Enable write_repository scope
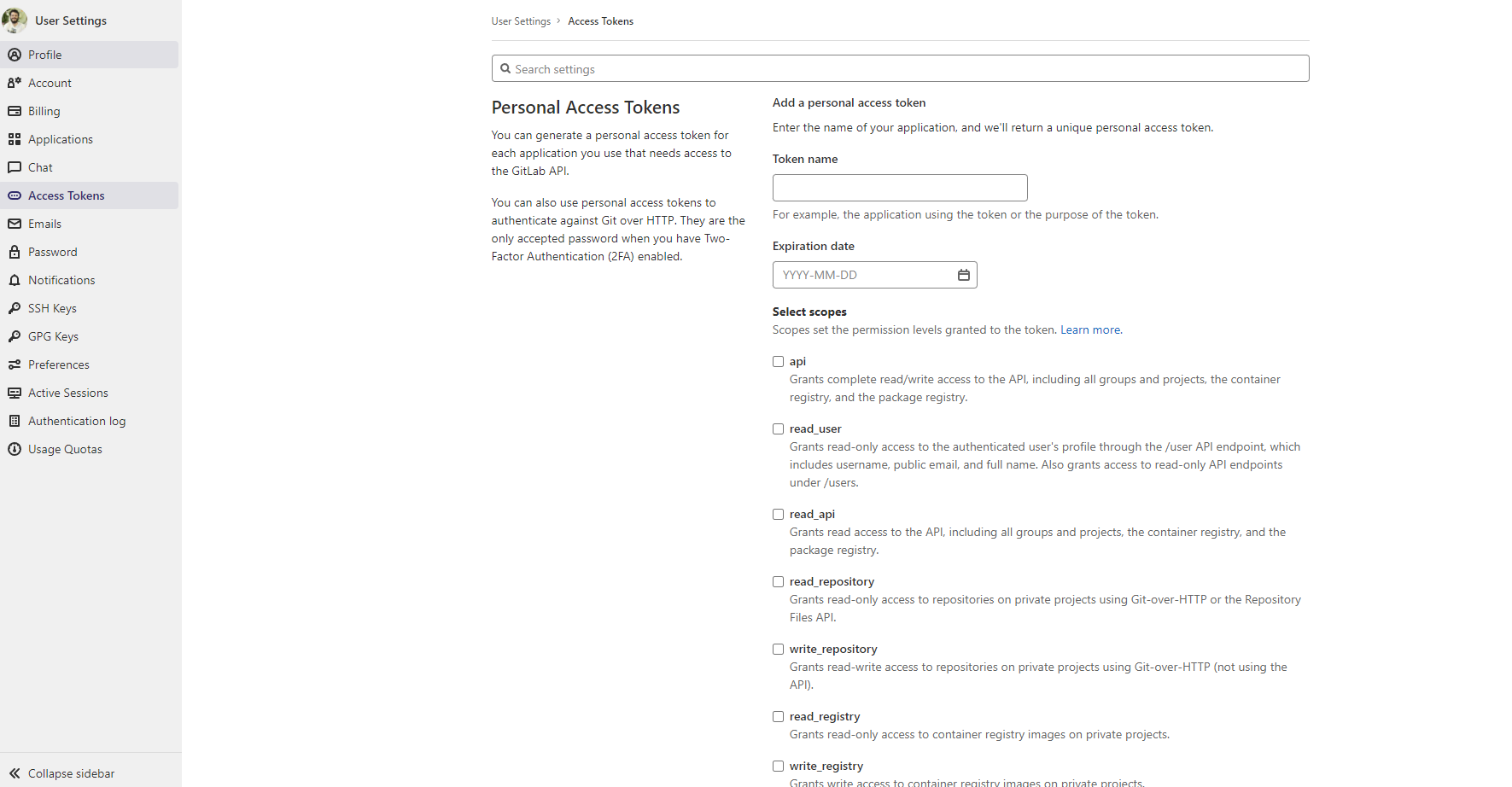 pyautogui.click(x=778, y=649)
